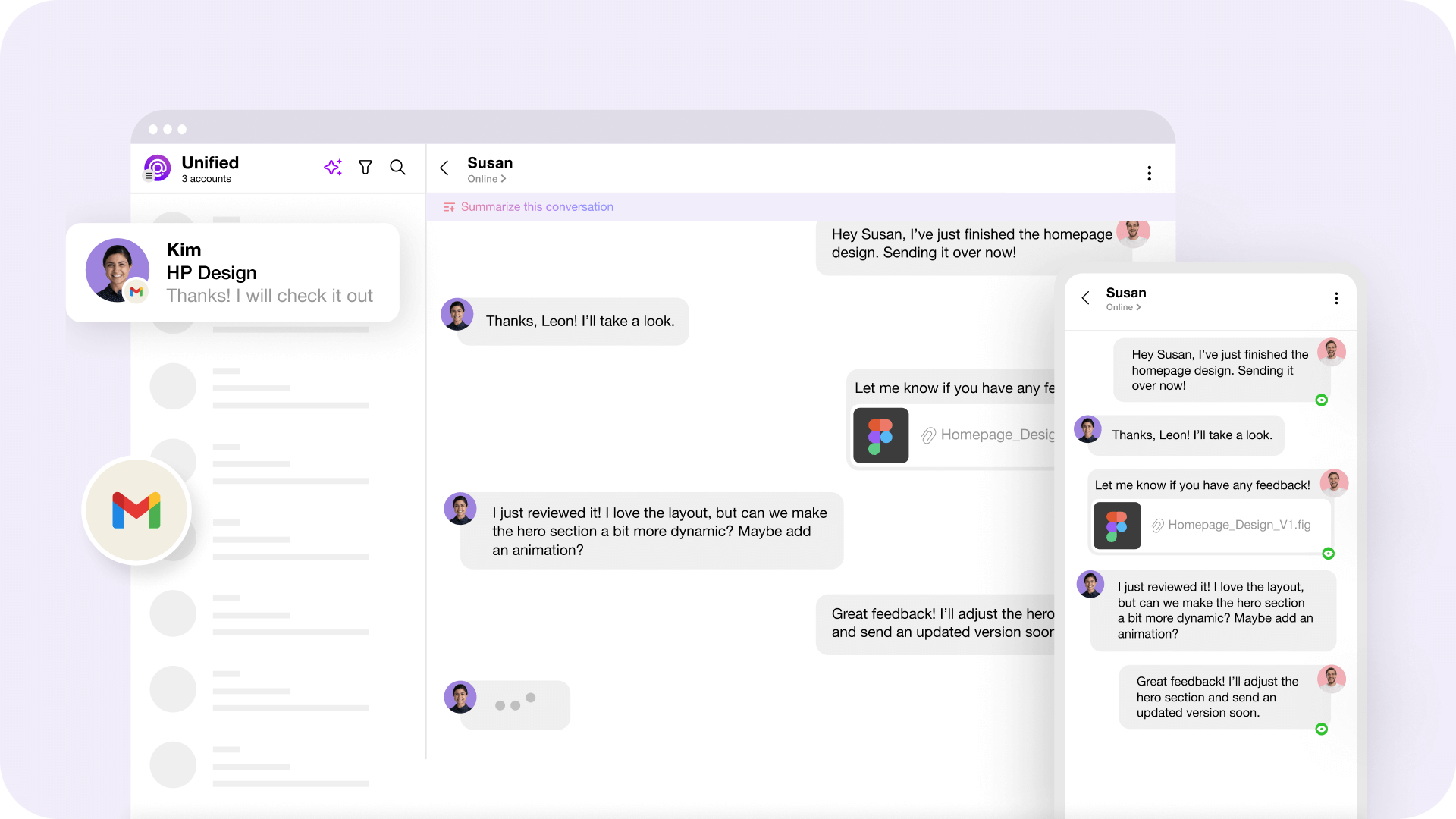
Task: Open desktop chat three-dot options menu
Action: coord(1149,174)
